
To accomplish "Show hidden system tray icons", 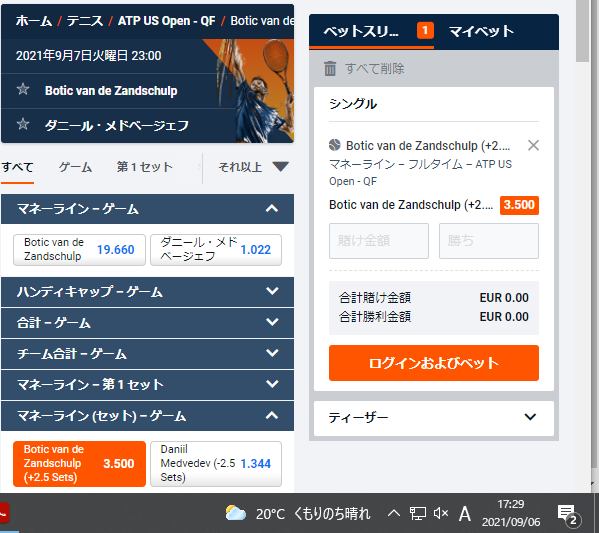I will click(394, 513).
